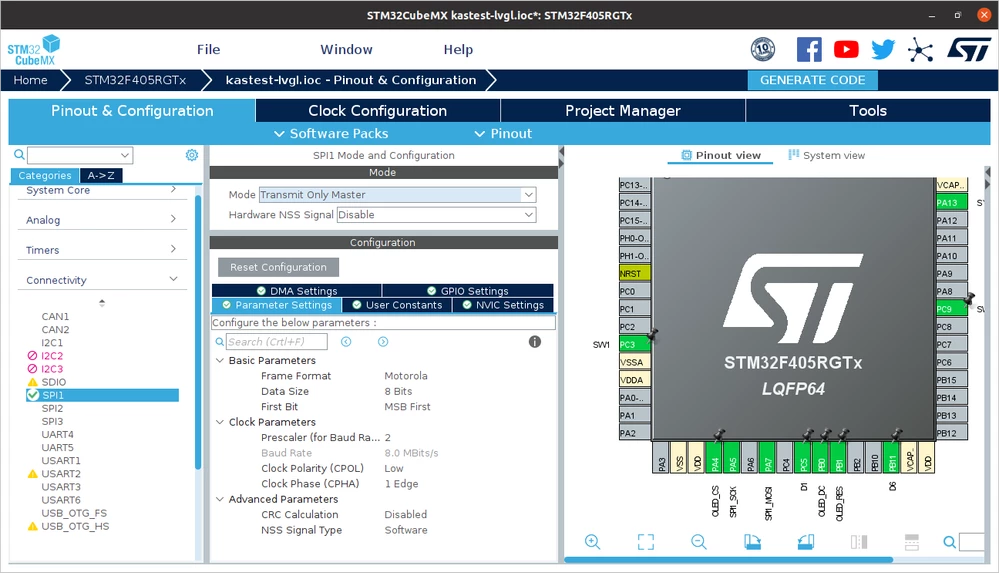
Task: Click the categories settings gear icon
Action: (192, 155)
